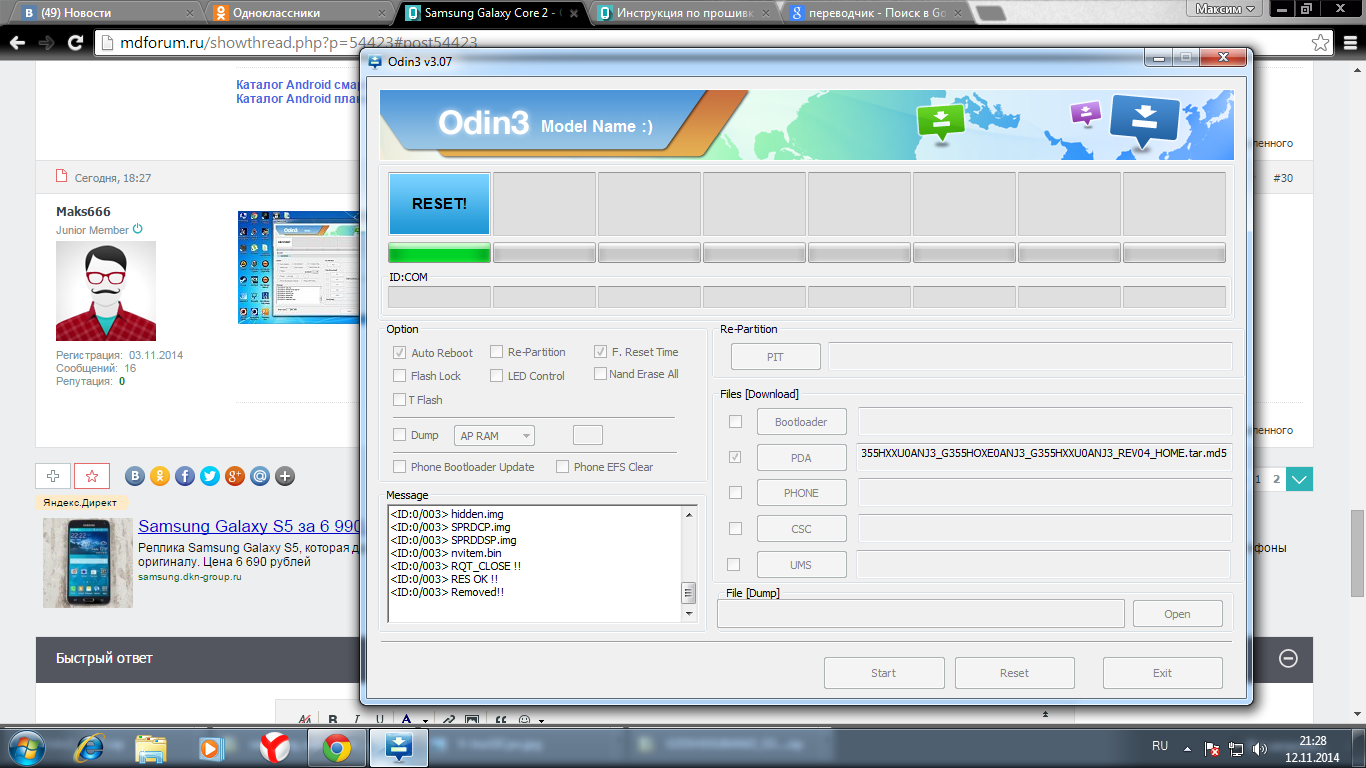Click the Twitter share icon
The width and height of the screenshot is (1366, 768).
209,477
